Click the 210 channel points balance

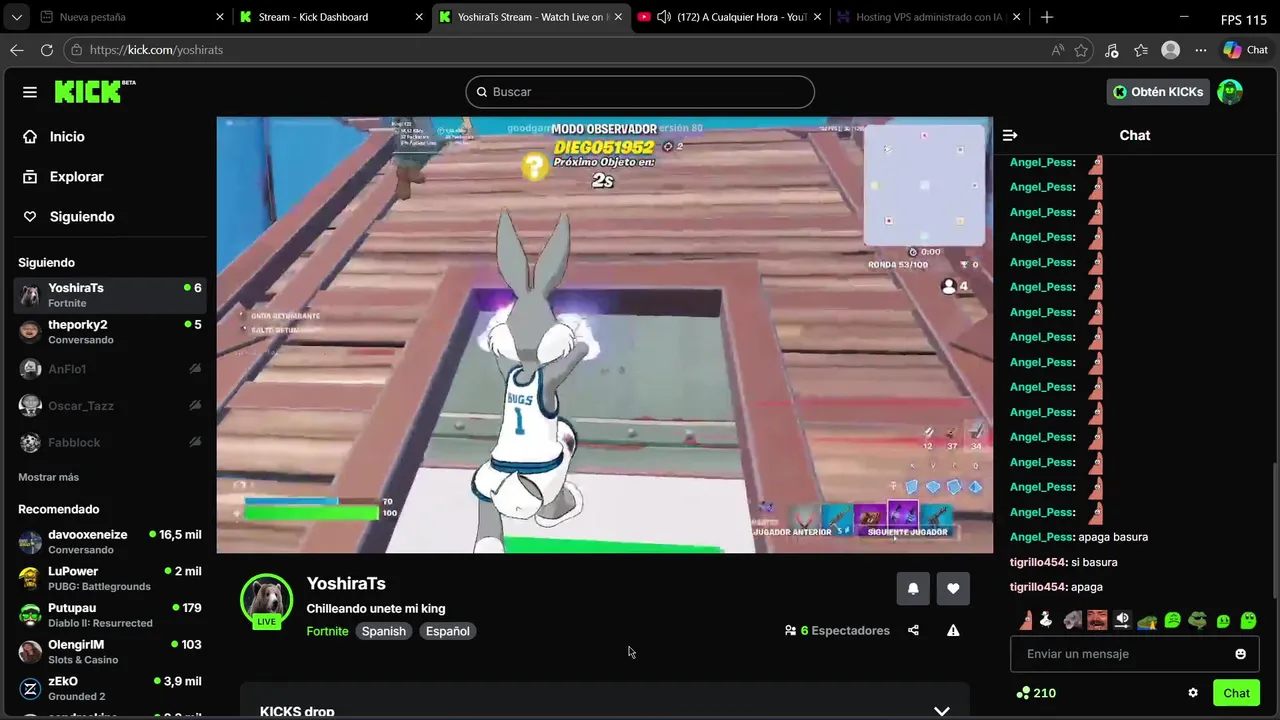tap(1036, 693)
